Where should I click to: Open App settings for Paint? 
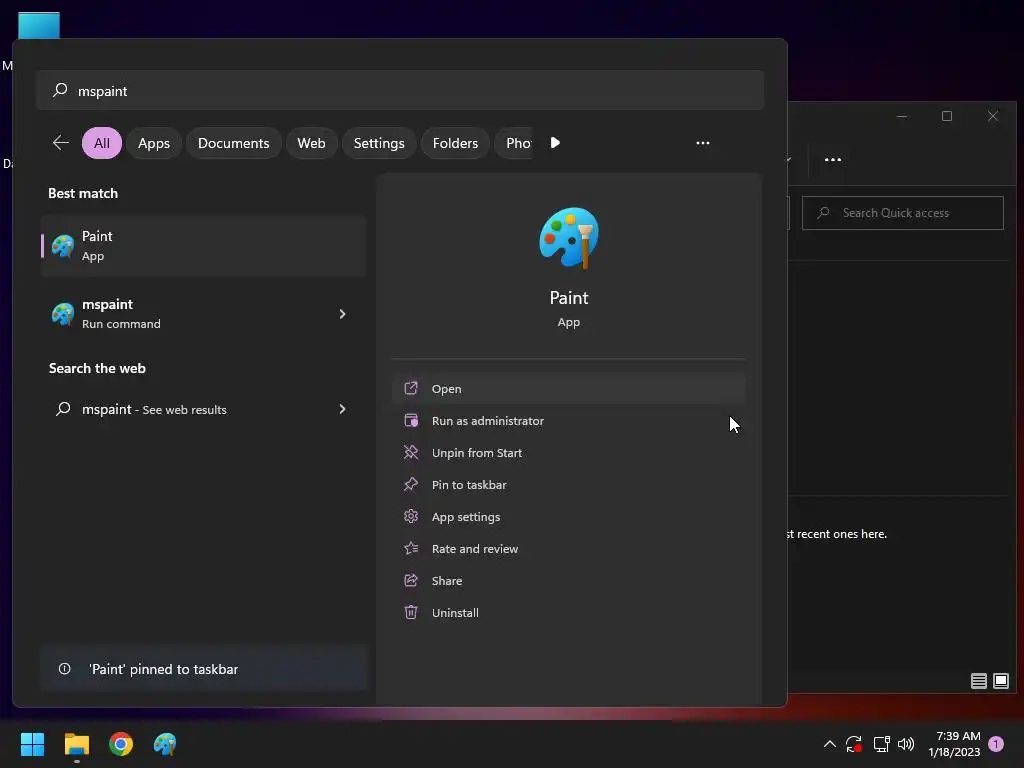[569, 517]
